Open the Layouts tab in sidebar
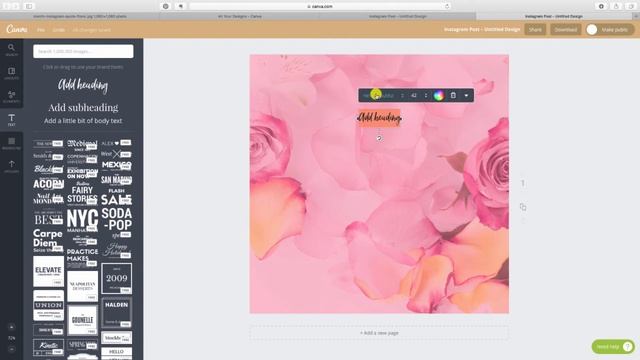Viewport: 640px width, 360px height. pos(11,73)
